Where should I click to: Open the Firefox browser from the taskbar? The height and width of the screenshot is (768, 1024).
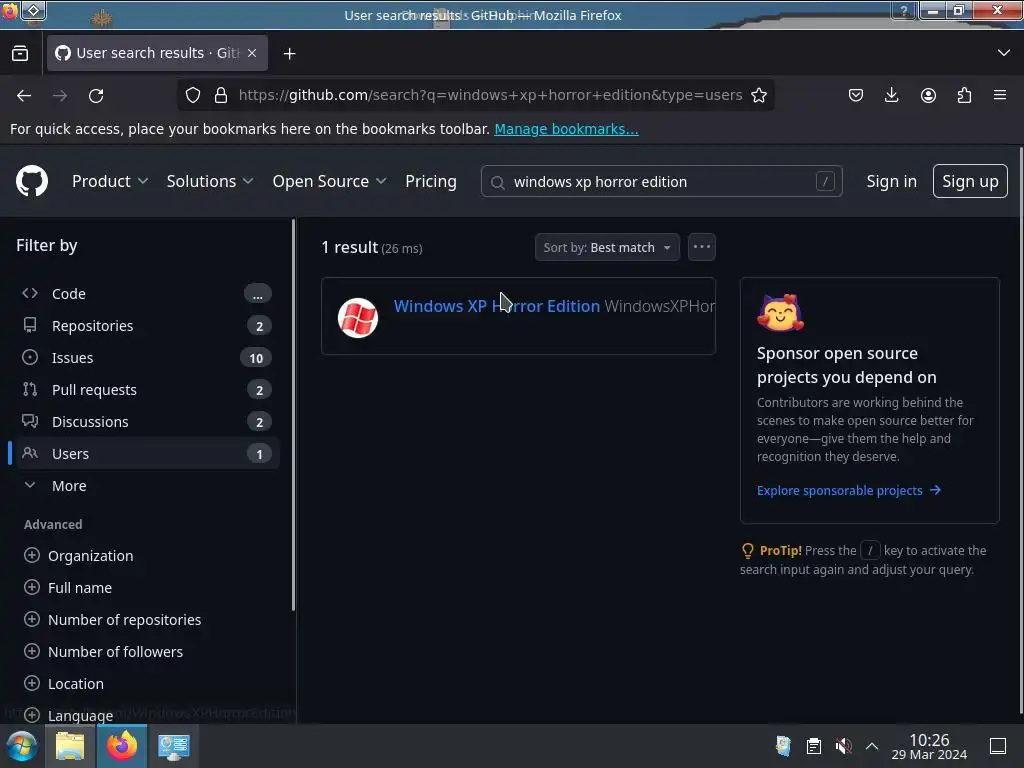122,746
